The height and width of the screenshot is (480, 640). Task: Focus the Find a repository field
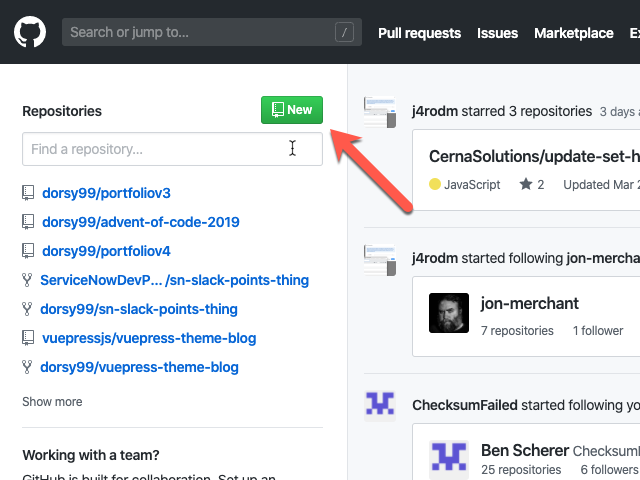(172, 149)
